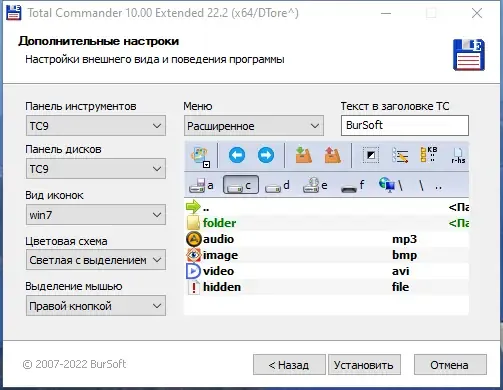Click the avi extension text
503x390 pixels.
point(400,271)
